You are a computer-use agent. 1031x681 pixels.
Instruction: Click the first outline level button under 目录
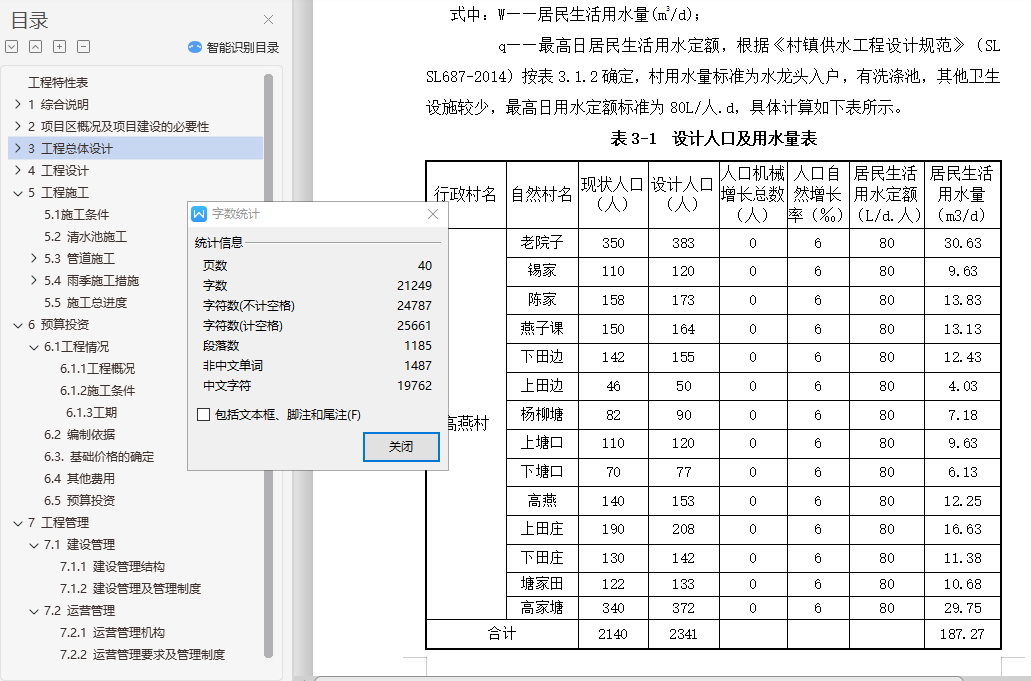pos(12,47)
